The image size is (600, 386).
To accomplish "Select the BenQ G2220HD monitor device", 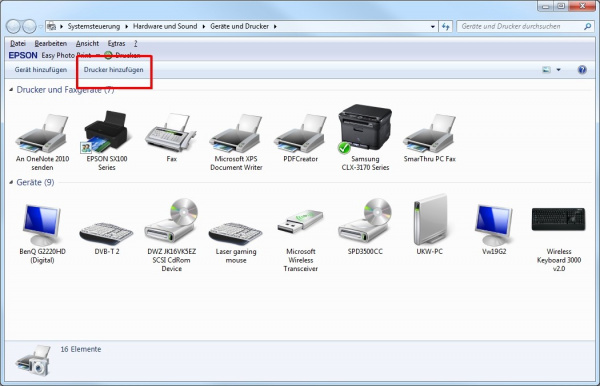I will click(42, 234).
